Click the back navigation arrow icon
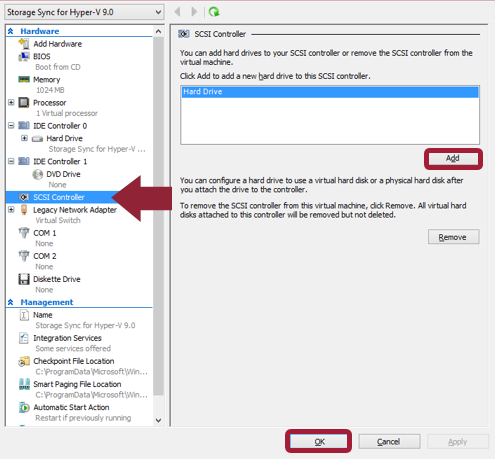Screen dimensions: 495x459 coord(177,12)
